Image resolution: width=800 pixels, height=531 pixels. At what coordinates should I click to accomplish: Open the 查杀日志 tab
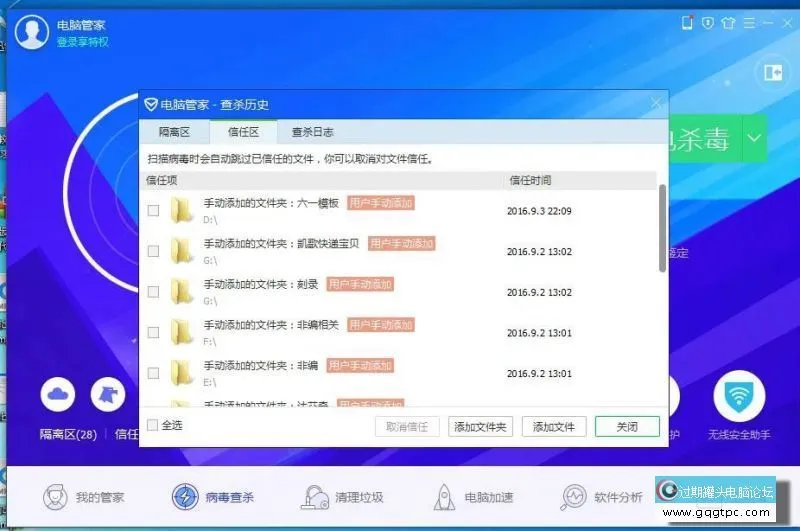pos(312,132)
